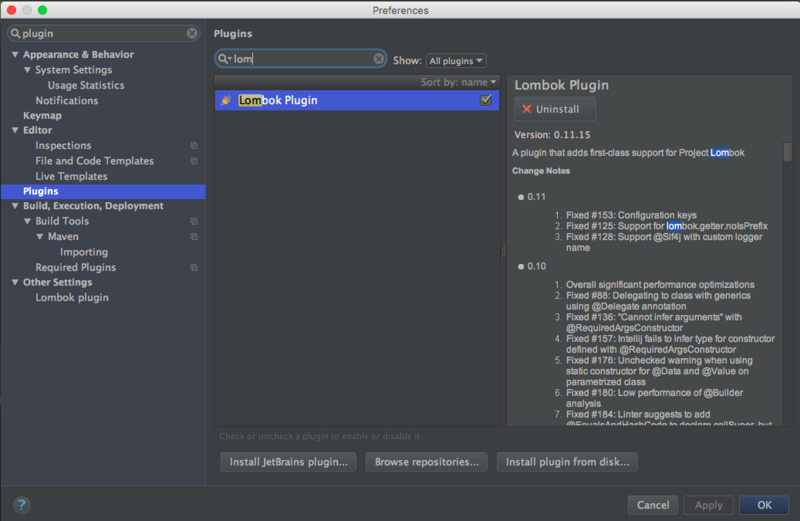
Task: Open the Required Plugins page
Action: click(76, 267)
